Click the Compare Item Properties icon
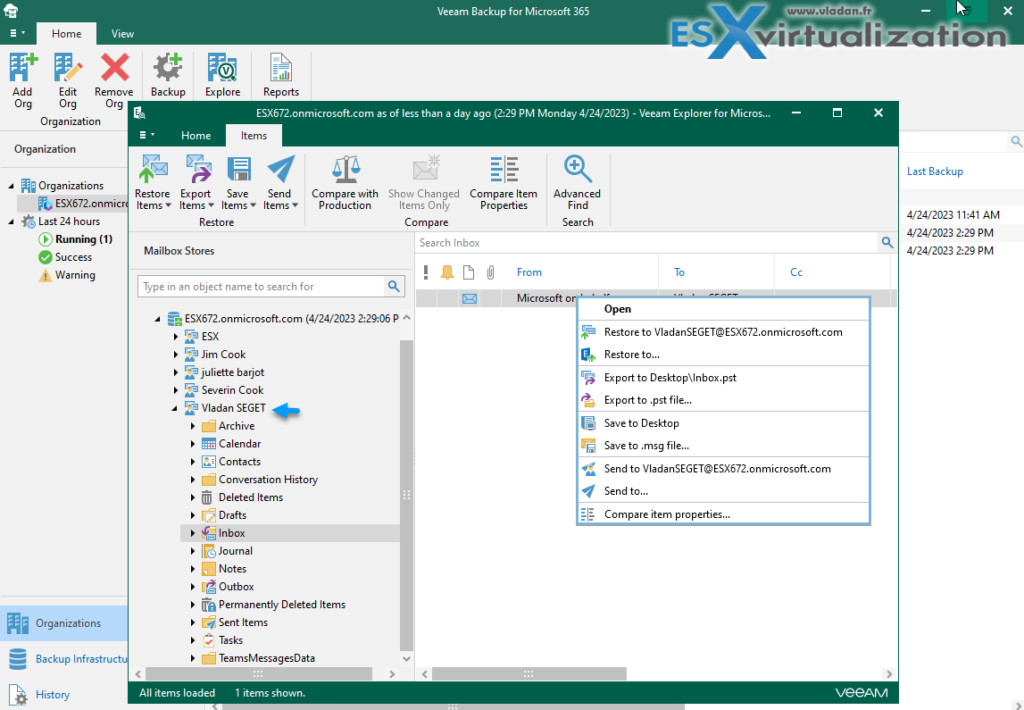 click(503, 183)
